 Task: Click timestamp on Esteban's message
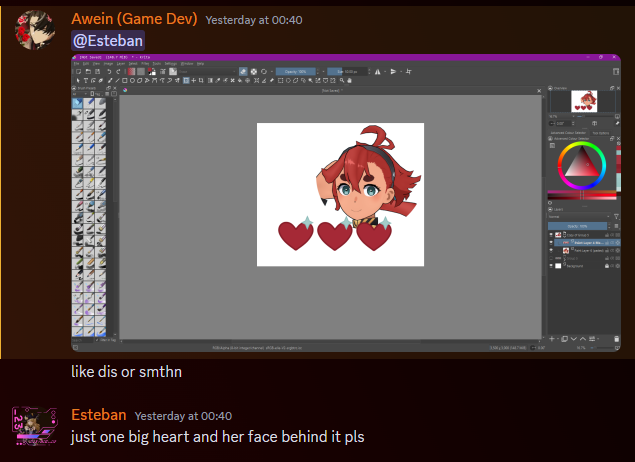[x=183, y=416]
